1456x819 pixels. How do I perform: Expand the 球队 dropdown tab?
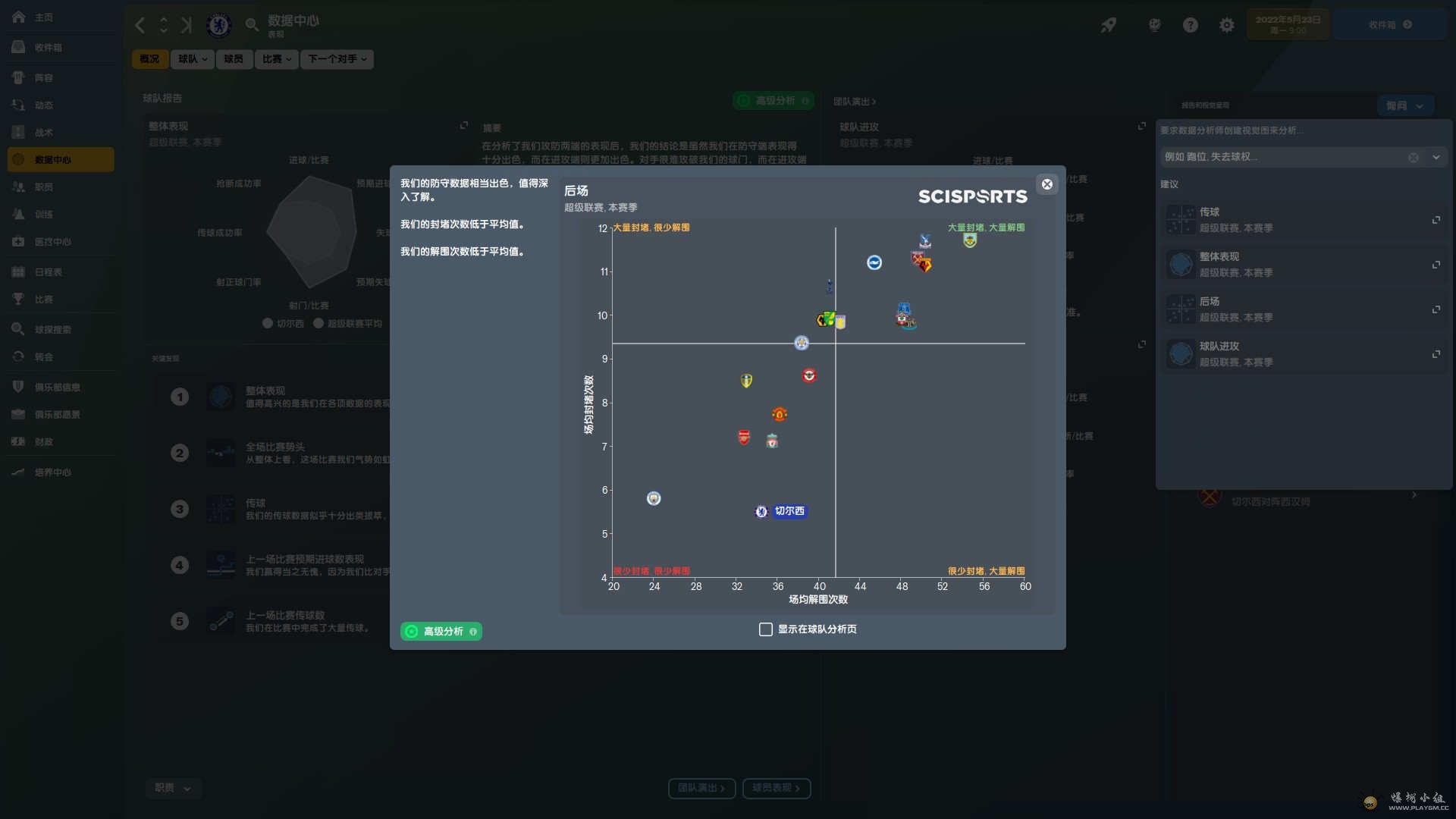pos(193,59)
